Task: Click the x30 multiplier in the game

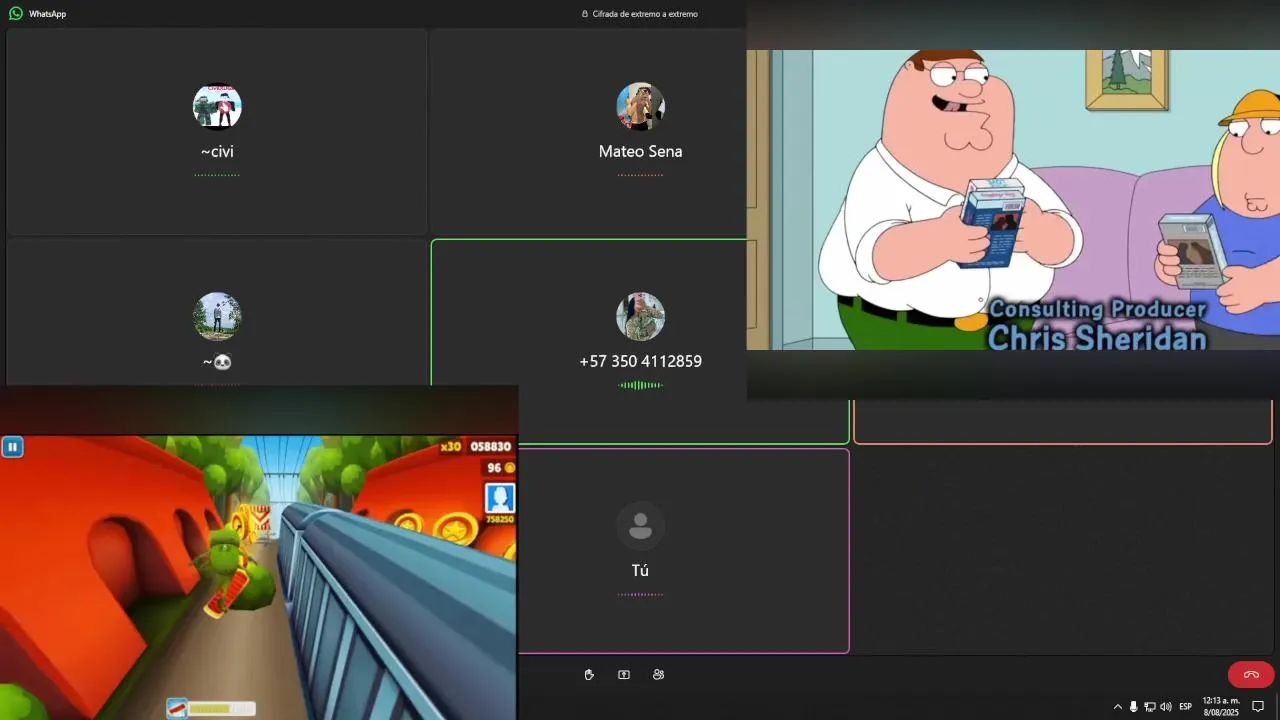Action: [x=451, y=447]
